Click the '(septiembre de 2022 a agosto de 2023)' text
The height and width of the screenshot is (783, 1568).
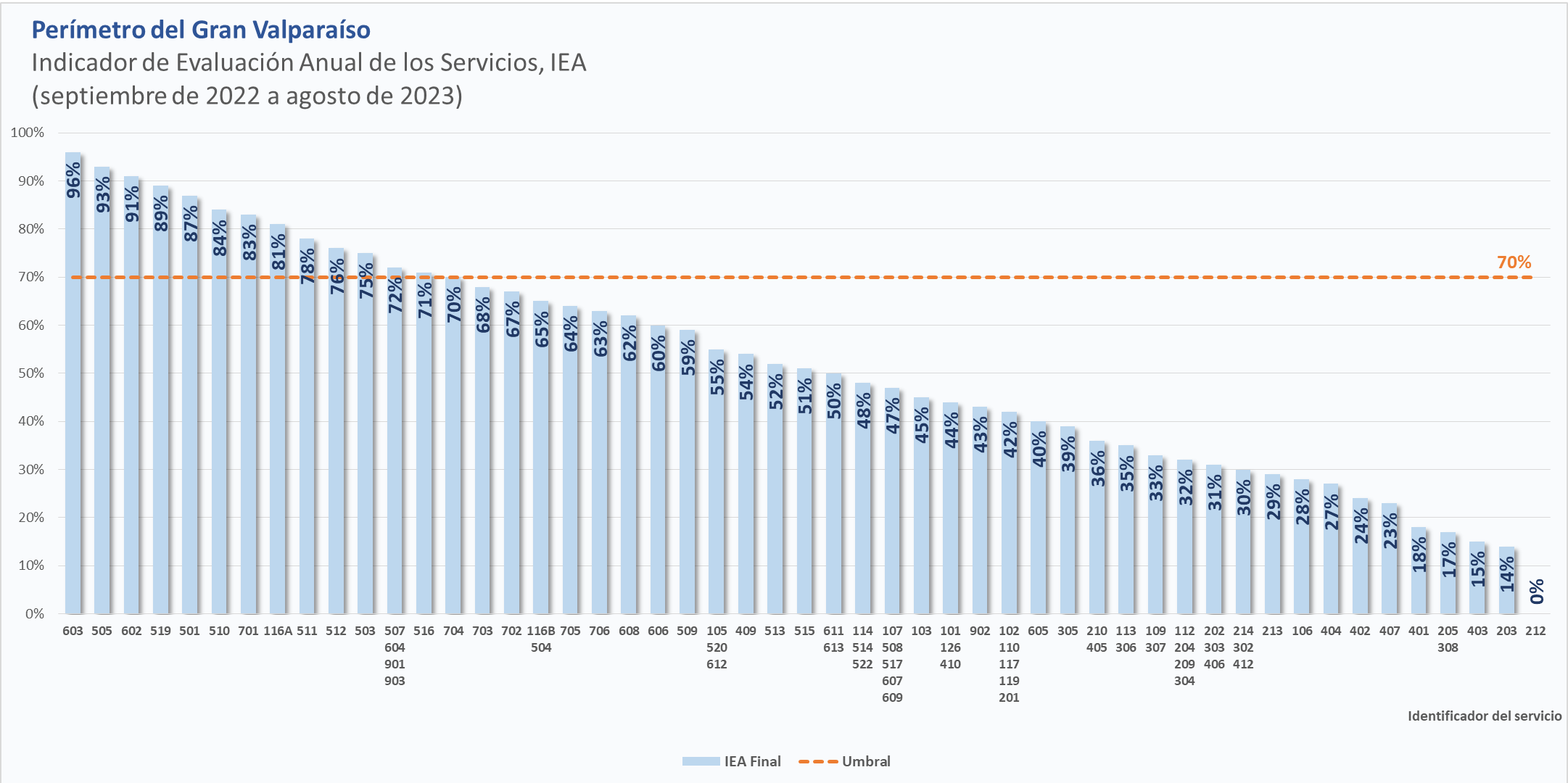pos(247,96)
